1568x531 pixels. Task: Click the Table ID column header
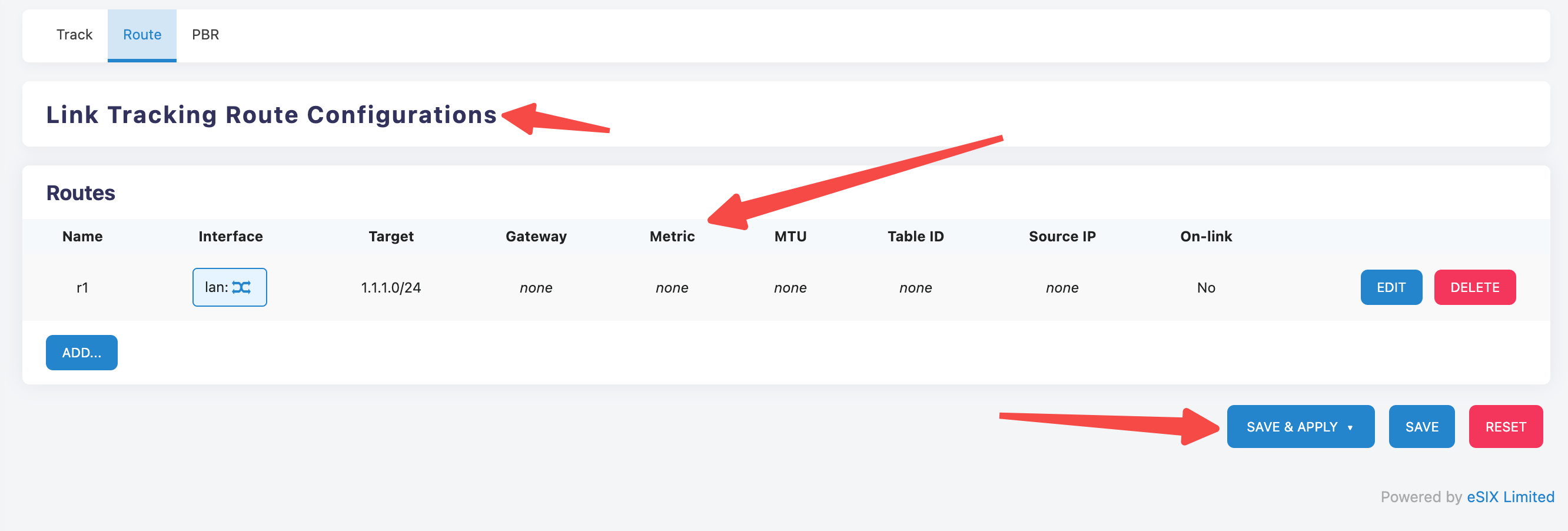[915, 236]
